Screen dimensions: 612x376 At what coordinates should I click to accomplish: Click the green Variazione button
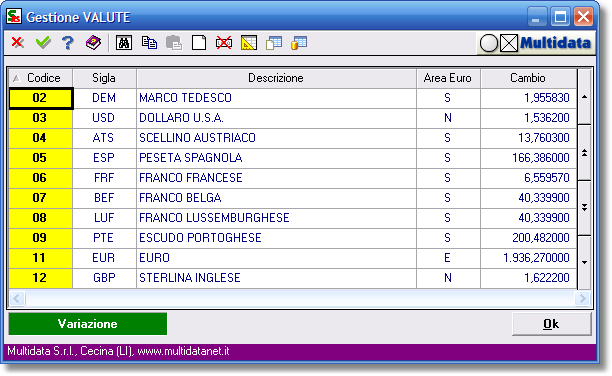coord(88,324)
